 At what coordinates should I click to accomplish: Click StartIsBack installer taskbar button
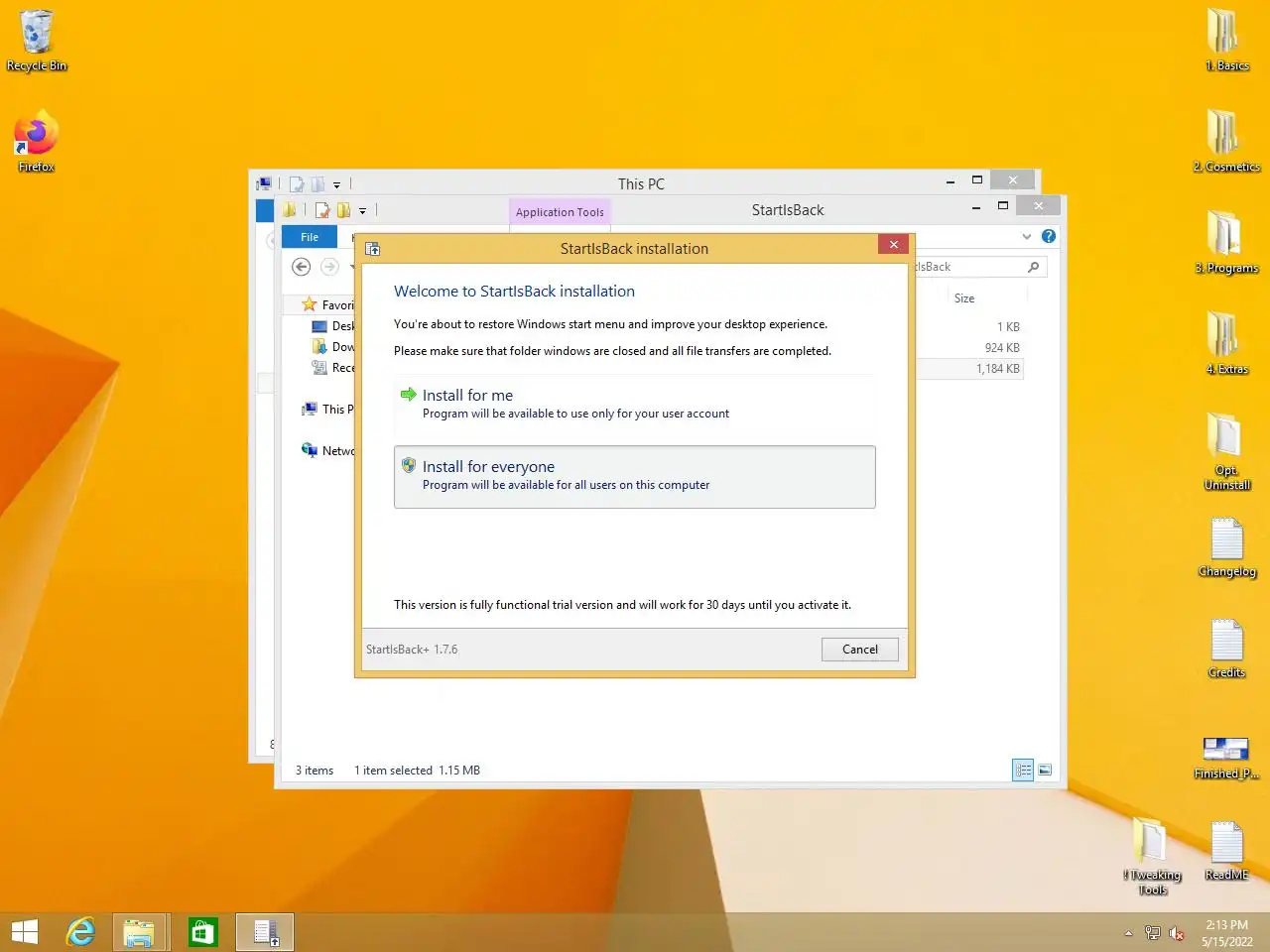[265, 932]
